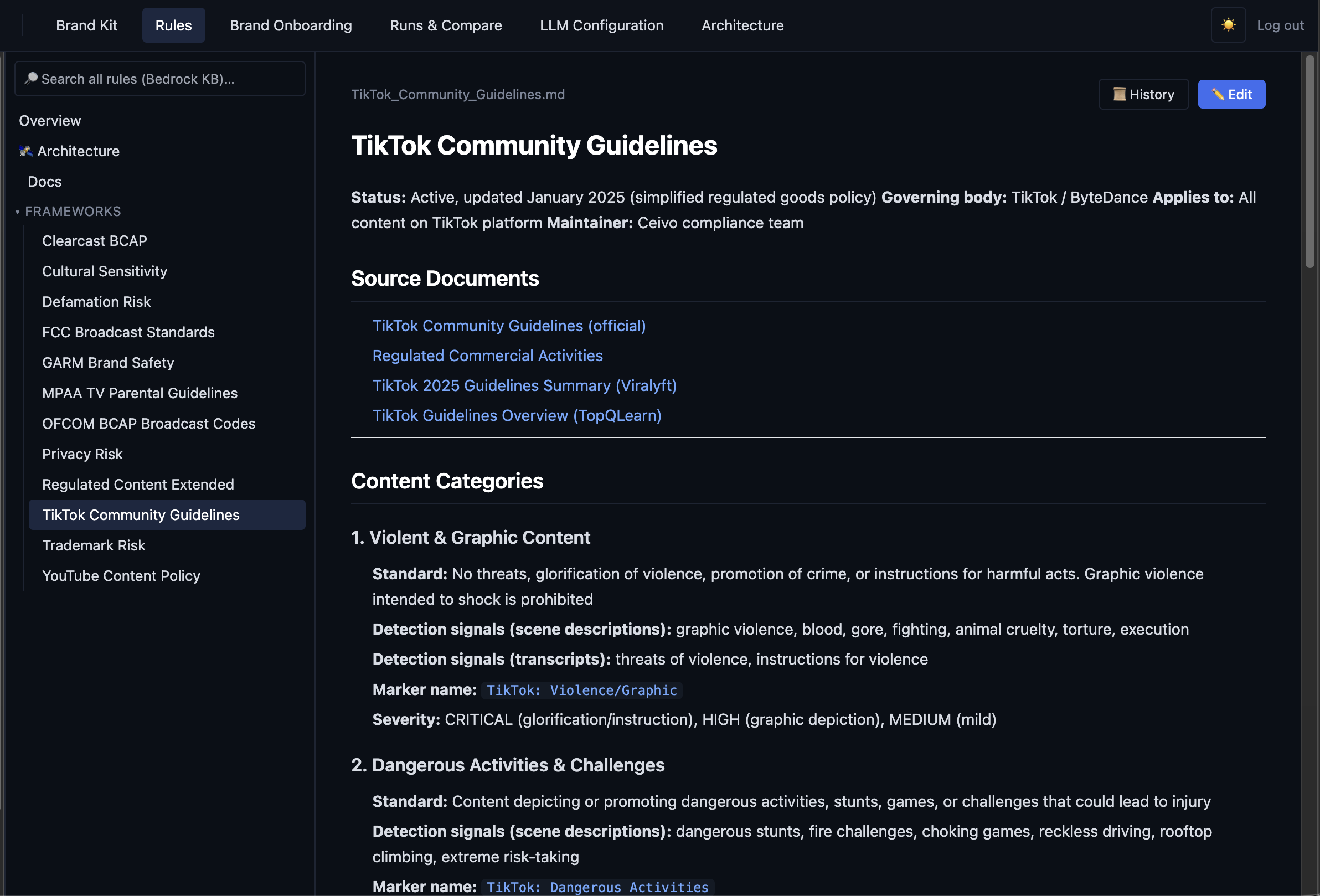Open Runs & Compare tab
1320x896 pixels.
pyautogui.click(x=446, y=25)
